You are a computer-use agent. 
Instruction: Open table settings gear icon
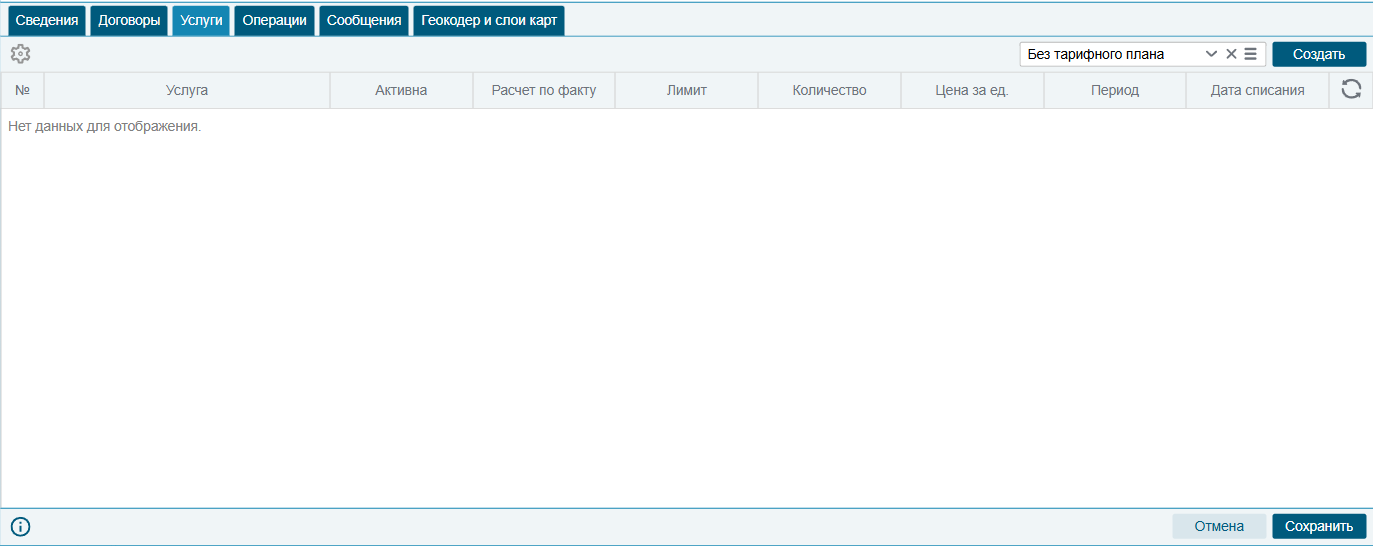[20, 54]
